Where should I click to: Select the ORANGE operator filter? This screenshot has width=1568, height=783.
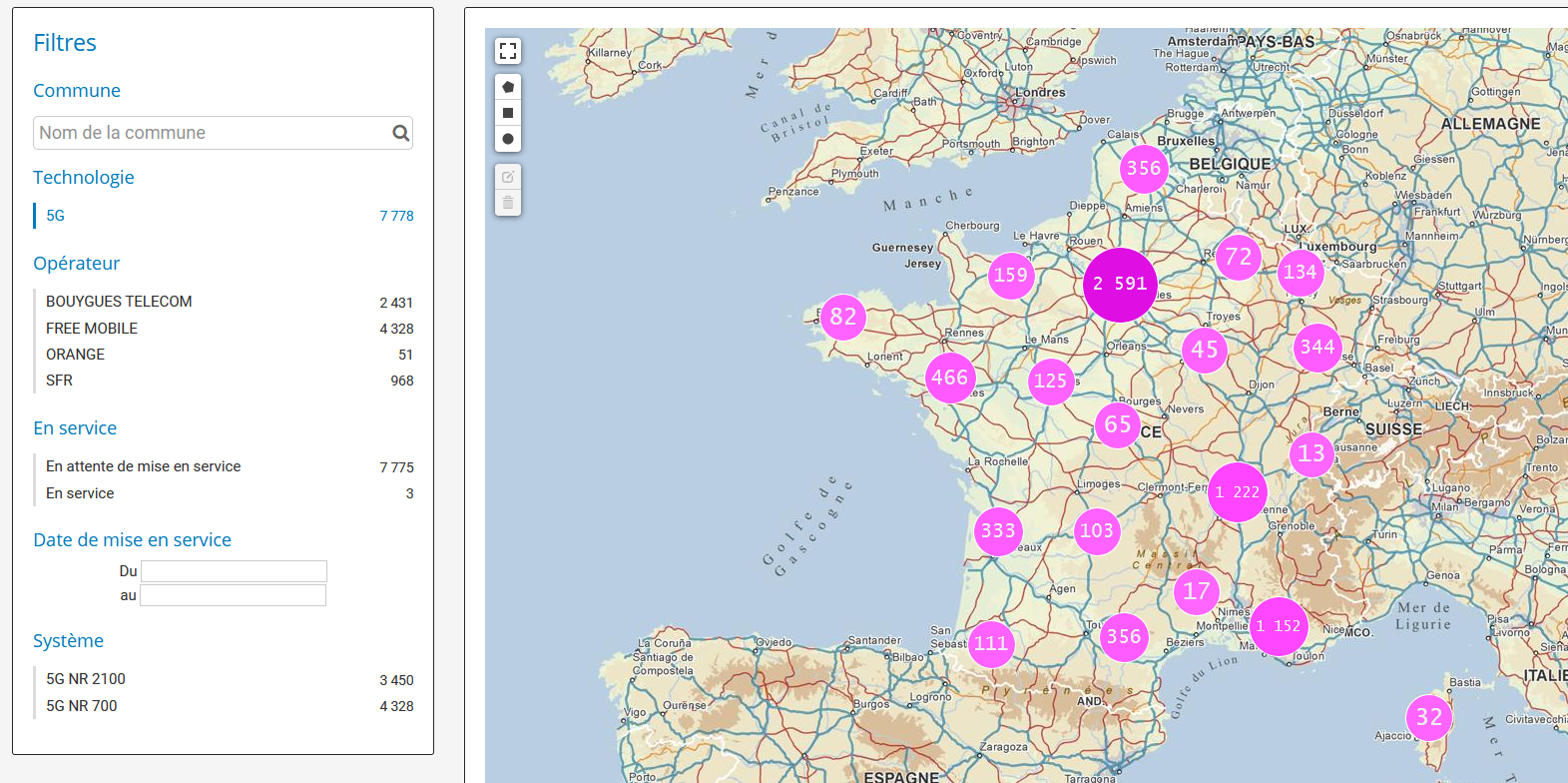pos(75,355)
